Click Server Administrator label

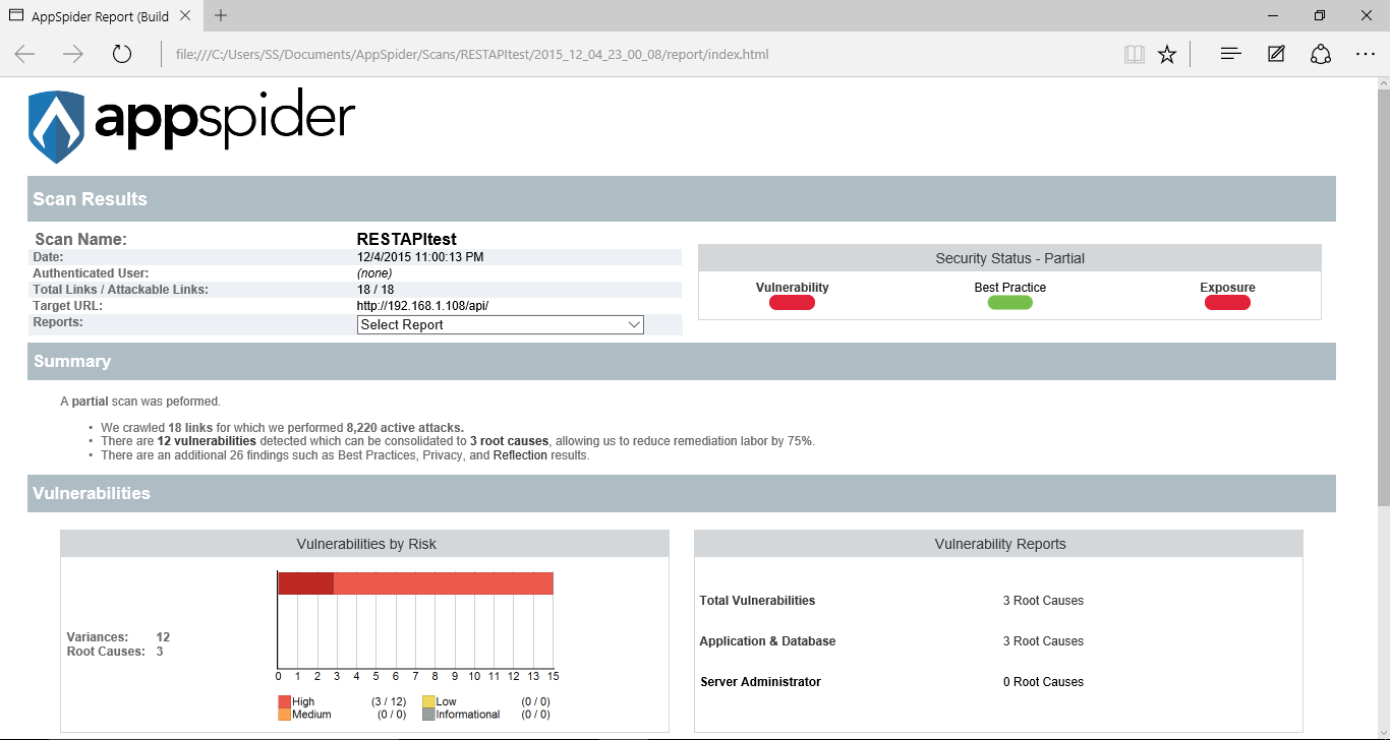click(x=760, y=682)
